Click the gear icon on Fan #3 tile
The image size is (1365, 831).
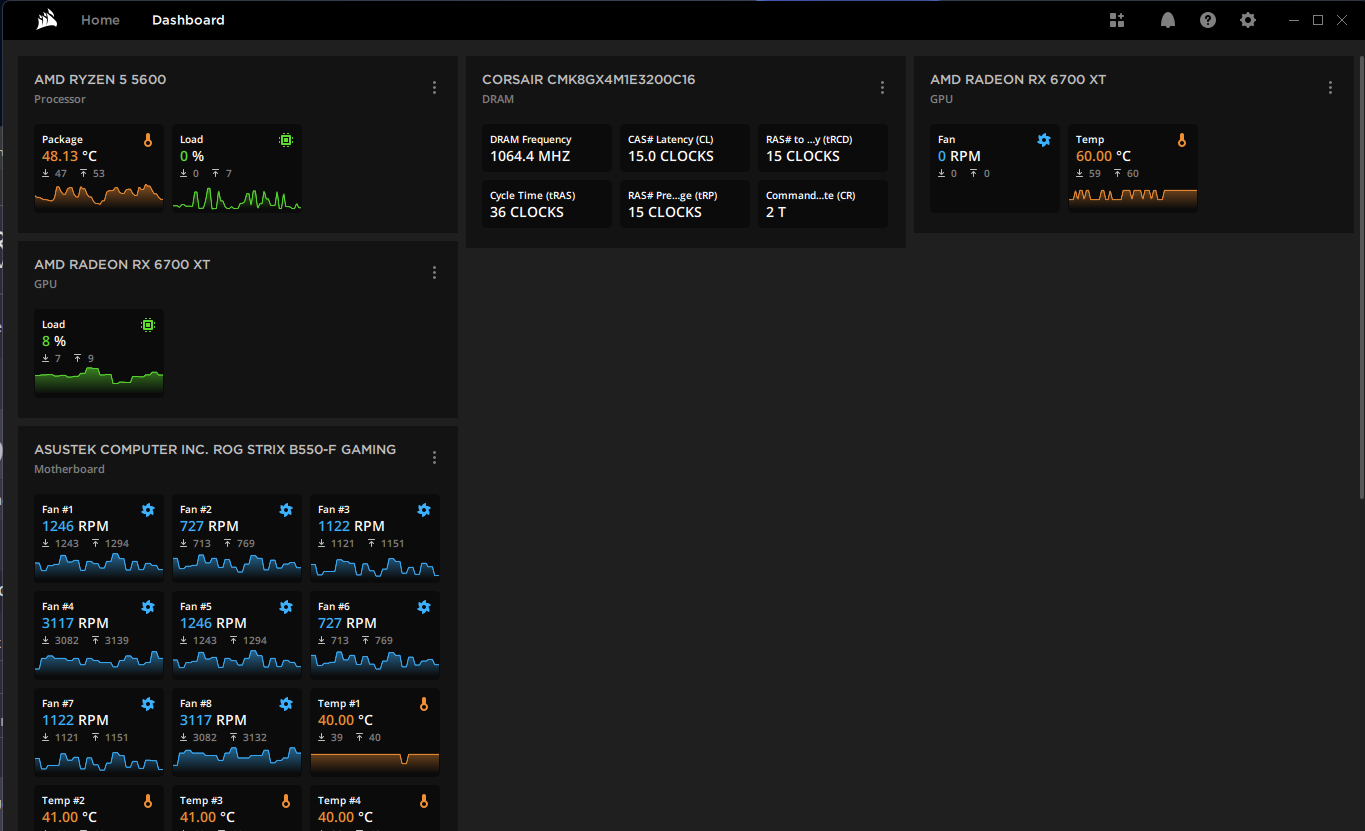tap(424, 510)
